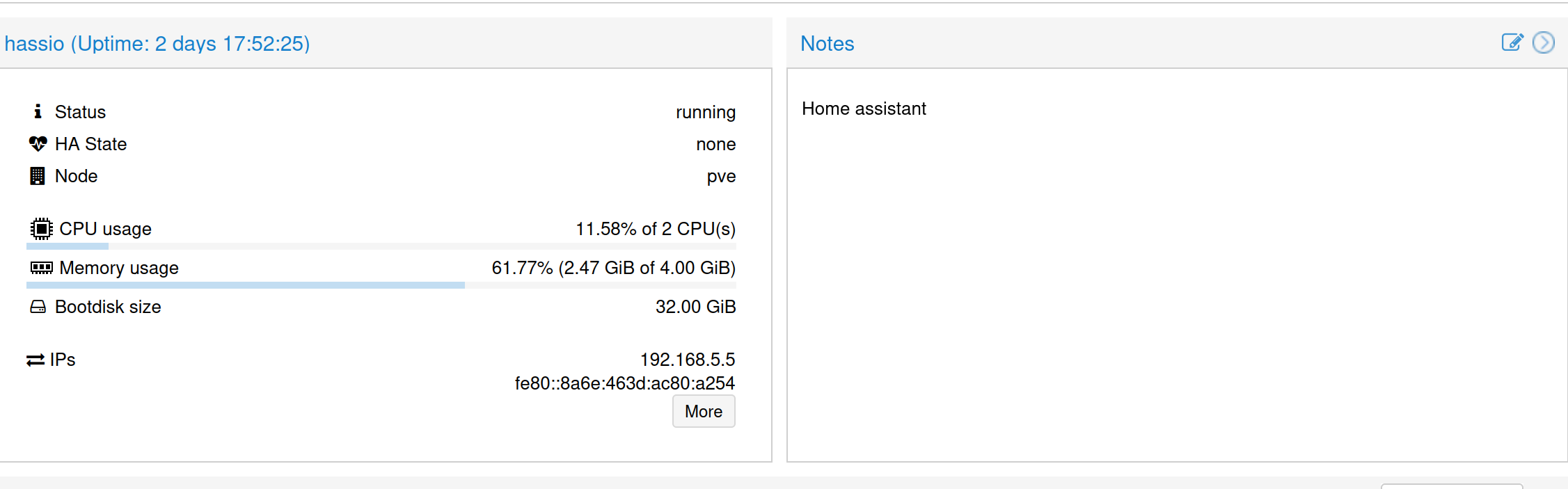
Task: Collapse the Notes panel chevron
Action: click(1543, 42)
